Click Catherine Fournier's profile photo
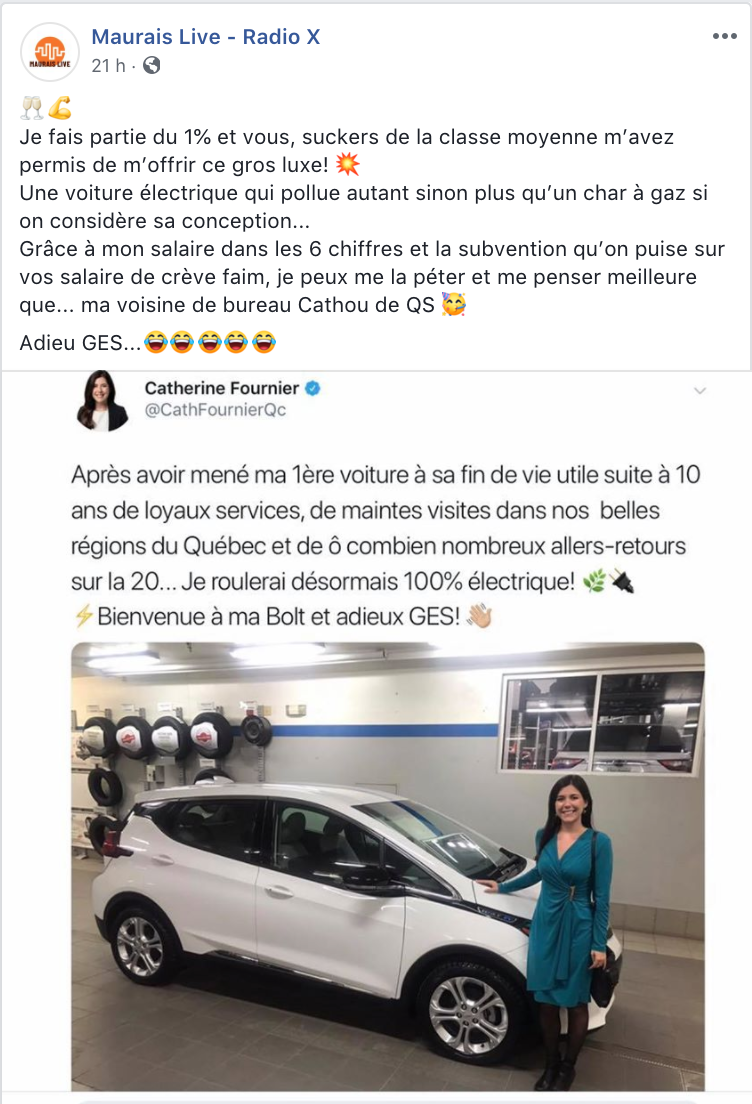Viewport: 752px width, 1104px height. 101,400
